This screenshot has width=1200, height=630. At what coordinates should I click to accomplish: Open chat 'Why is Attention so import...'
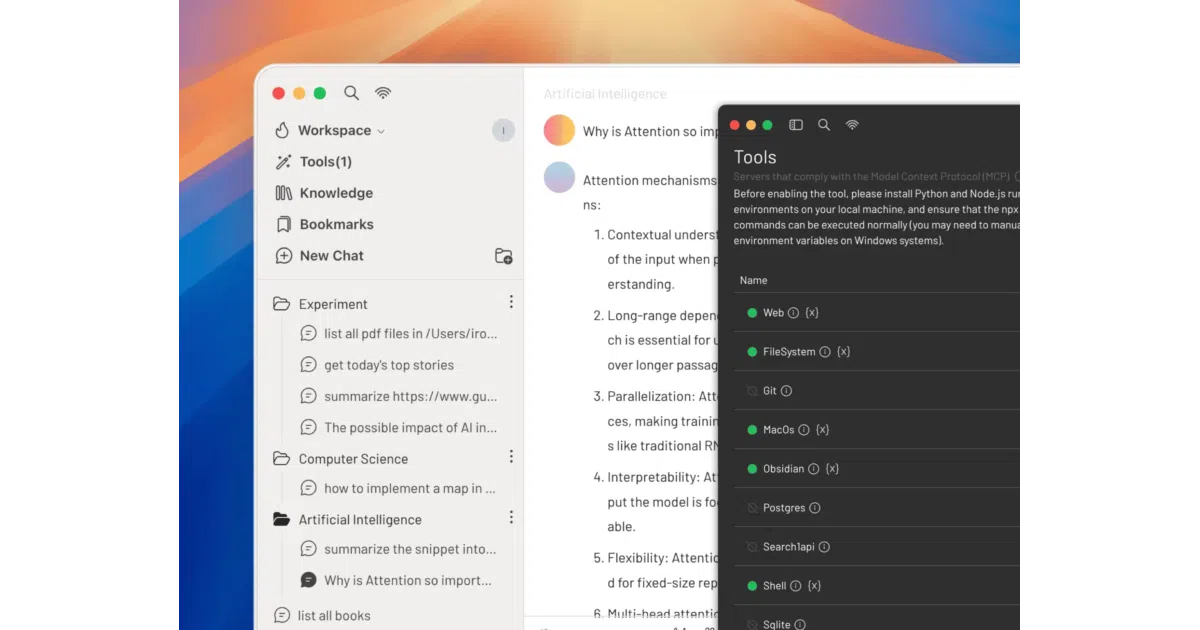(x=396, y=580)
